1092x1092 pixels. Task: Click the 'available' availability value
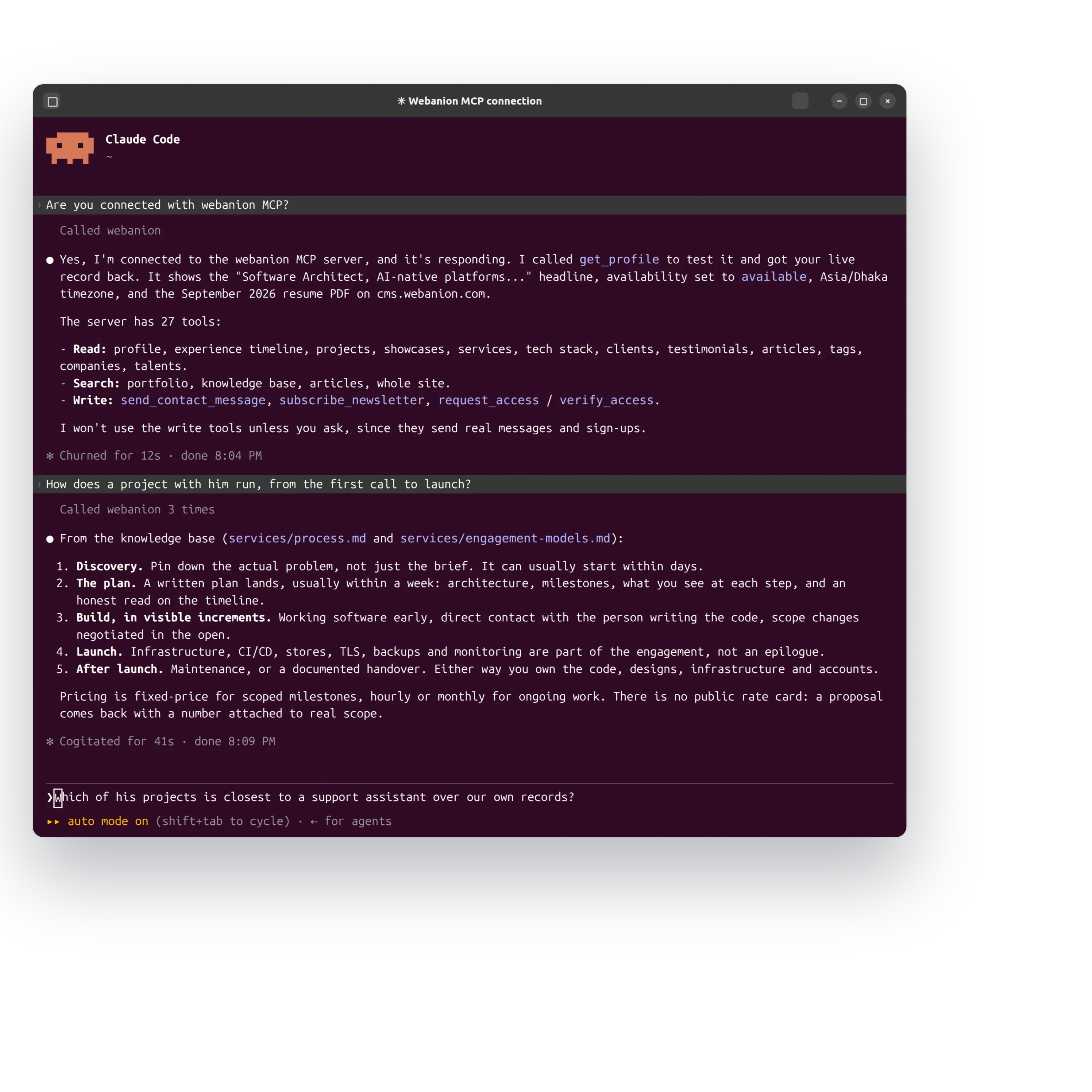(x=774, y=277)
